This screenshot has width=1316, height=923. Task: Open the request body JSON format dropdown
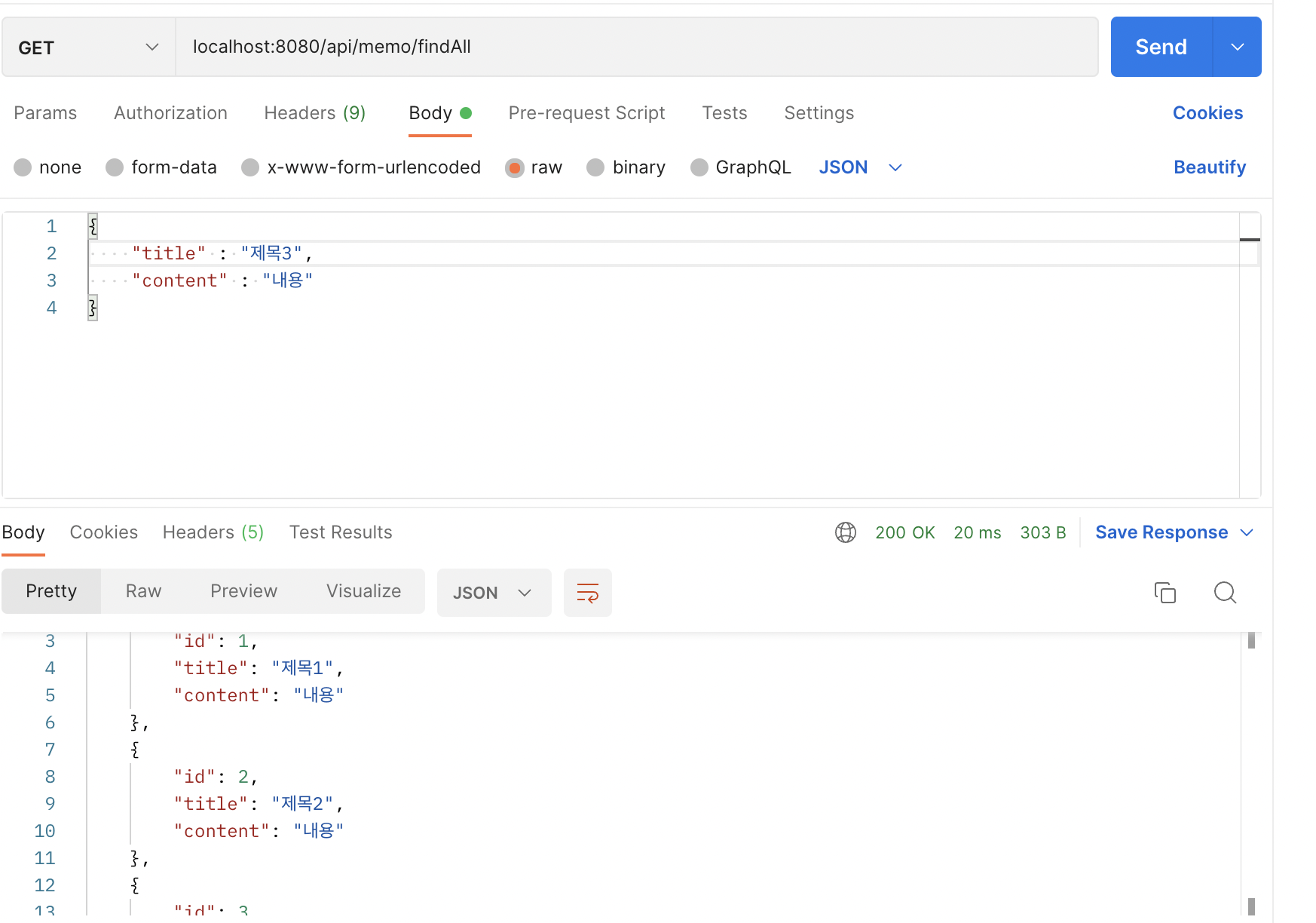tap(861, 167)
